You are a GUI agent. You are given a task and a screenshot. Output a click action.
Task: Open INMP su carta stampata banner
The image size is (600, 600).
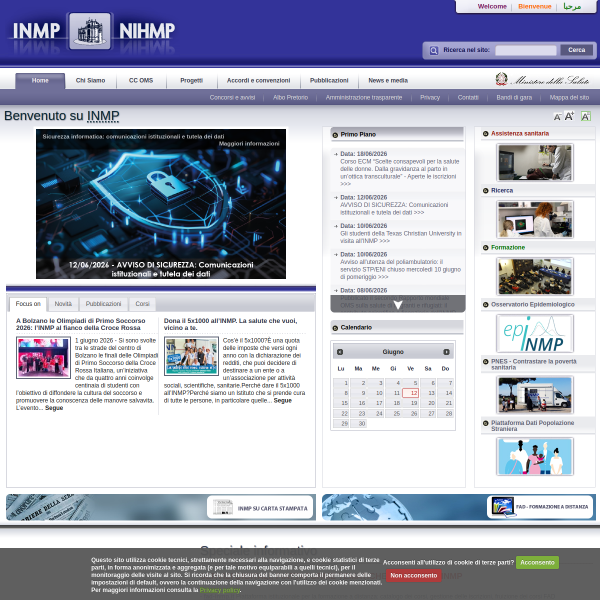tap(161, 507)
